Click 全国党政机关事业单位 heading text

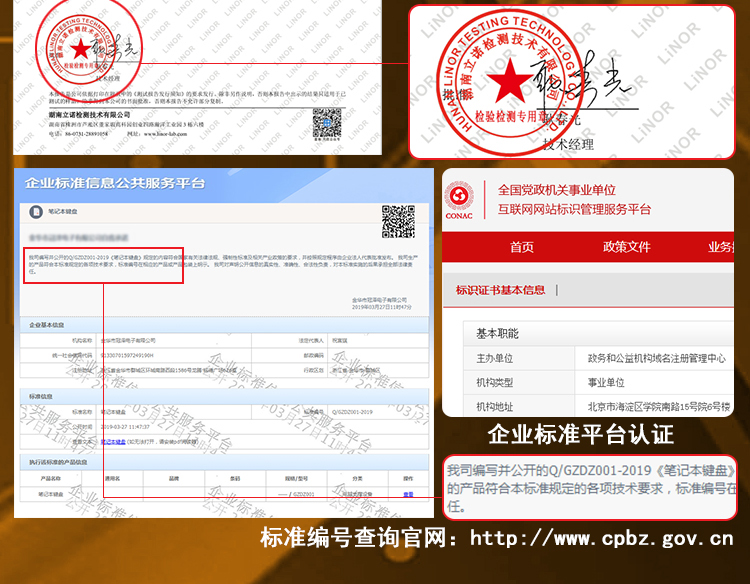pyautogui.click(x=557, y=190)
